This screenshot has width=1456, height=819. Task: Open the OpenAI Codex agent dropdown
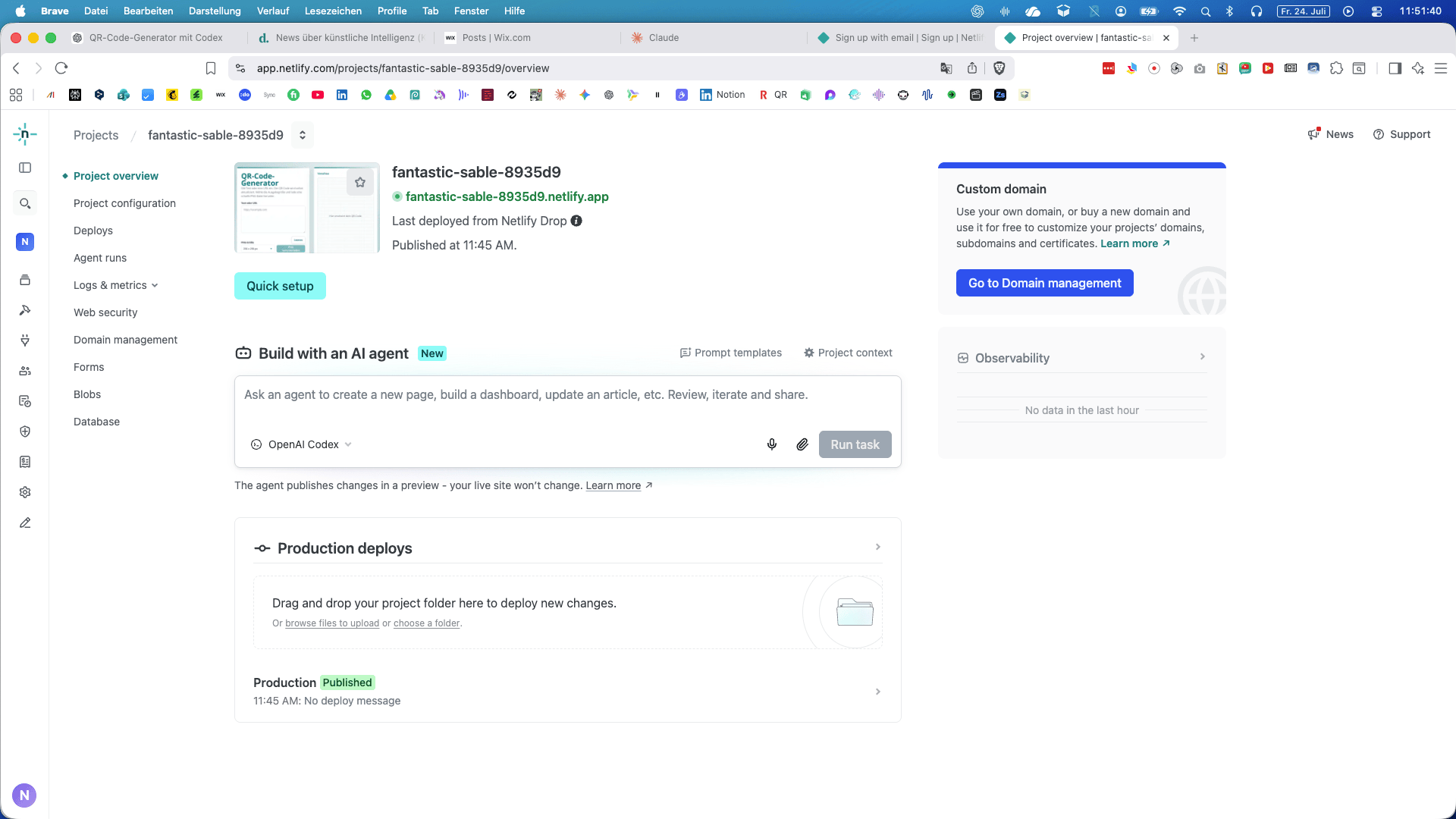[x=301, y=444]
